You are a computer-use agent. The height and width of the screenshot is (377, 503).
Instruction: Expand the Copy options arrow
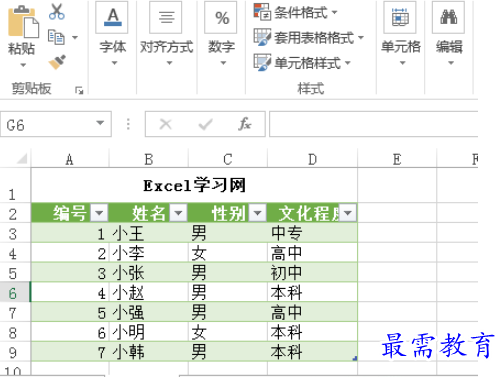(x=75, y=37)
